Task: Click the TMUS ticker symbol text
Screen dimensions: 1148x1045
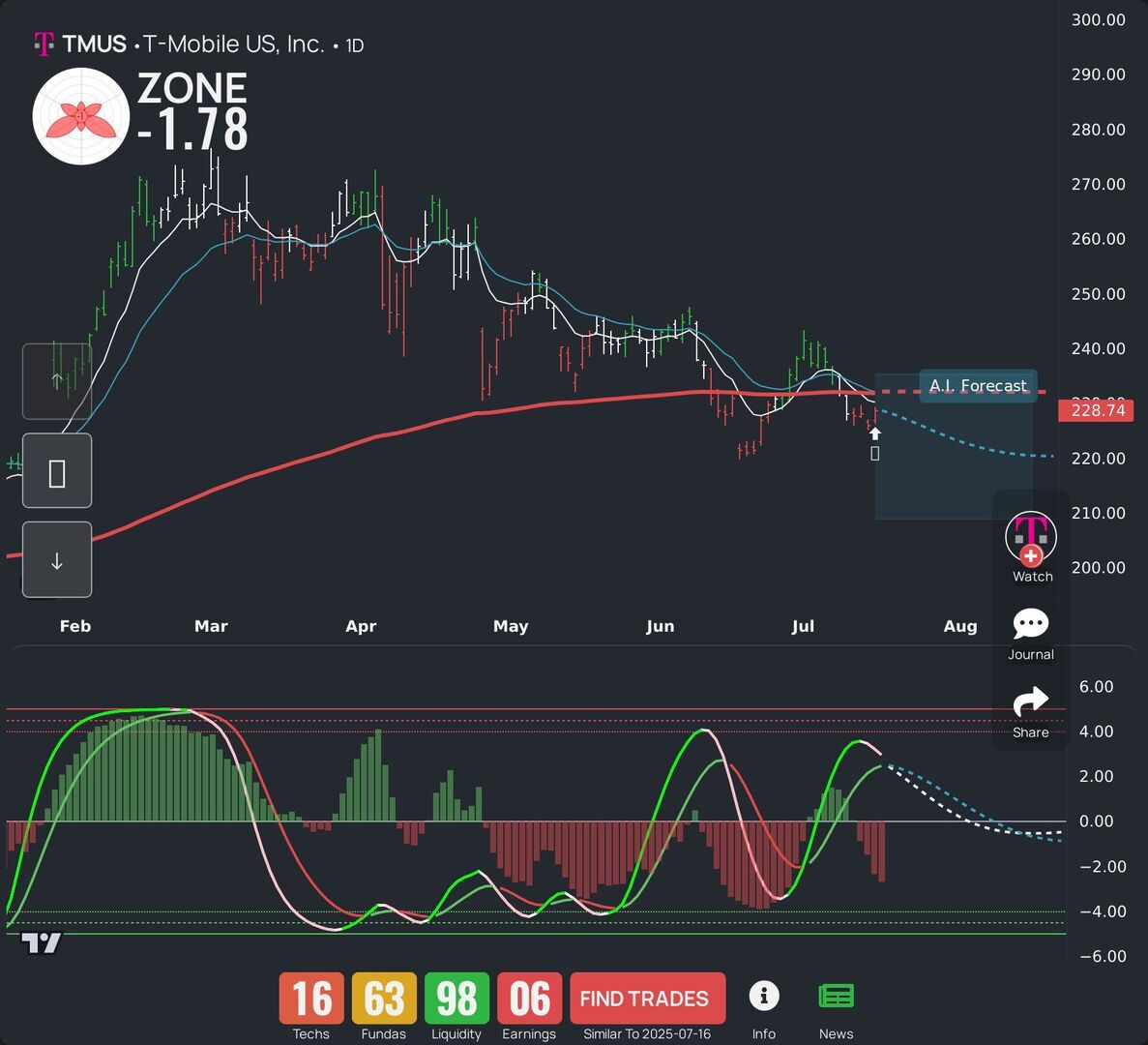Action: pyautogui.click(x=95, y=44)
